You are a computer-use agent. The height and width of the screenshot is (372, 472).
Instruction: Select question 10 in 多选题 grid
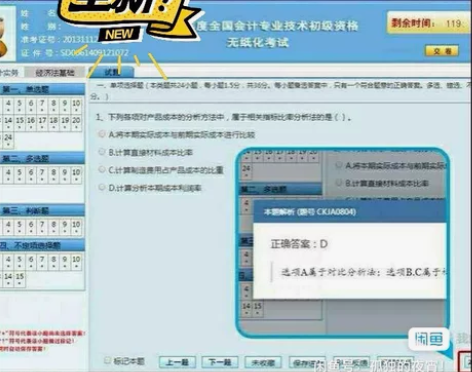click(x=76, y=175)
